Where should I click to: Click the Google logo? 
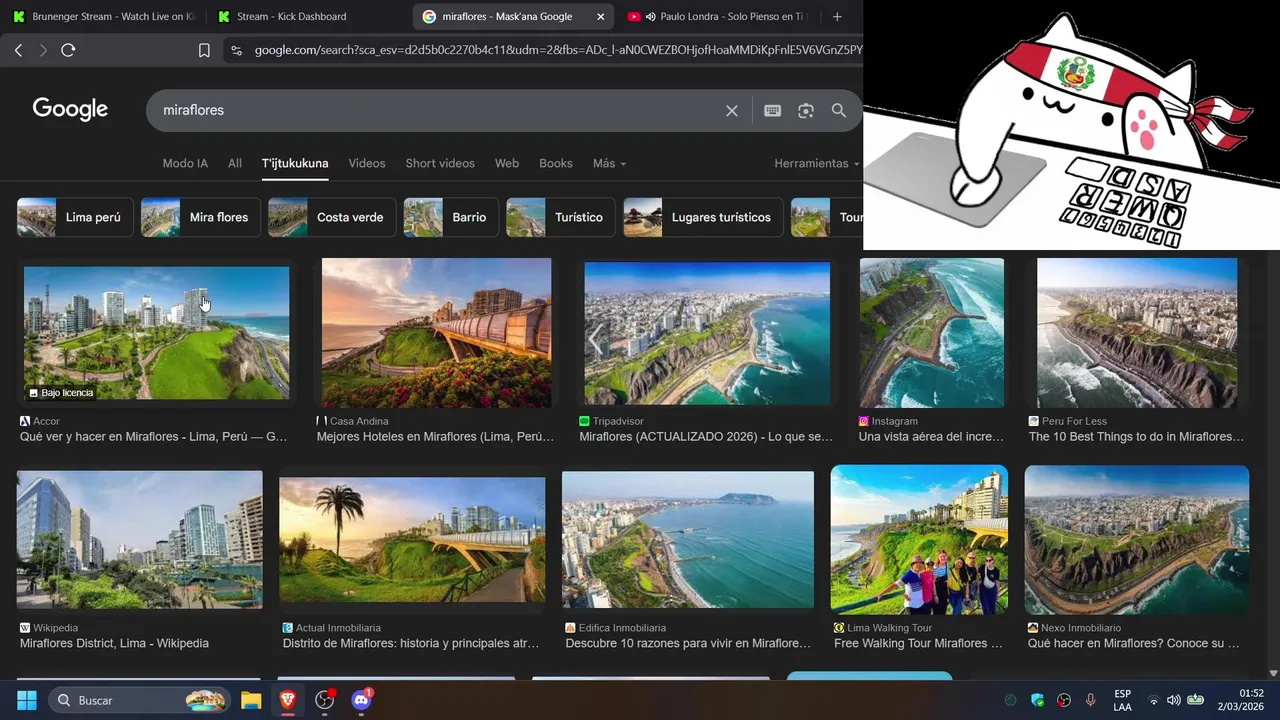pos(70,109)
